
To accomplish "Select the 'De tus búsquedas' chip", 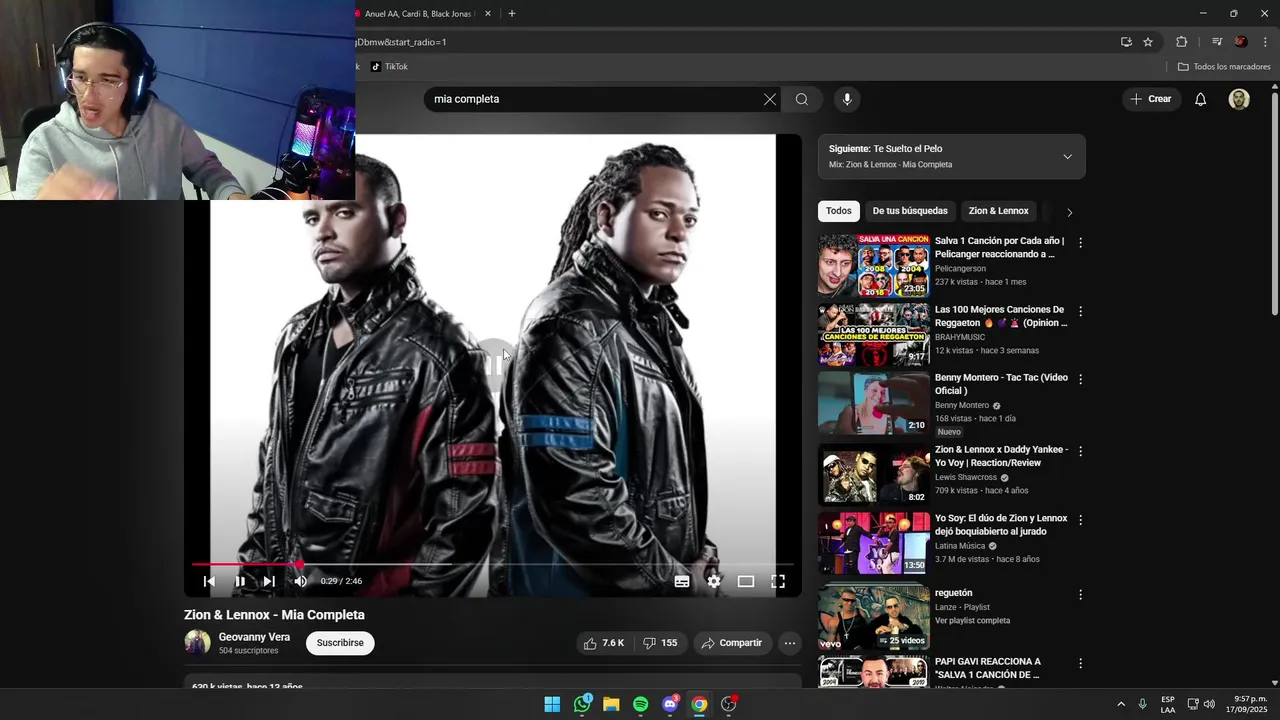I will pyautogui.click(x=910, y=211).
